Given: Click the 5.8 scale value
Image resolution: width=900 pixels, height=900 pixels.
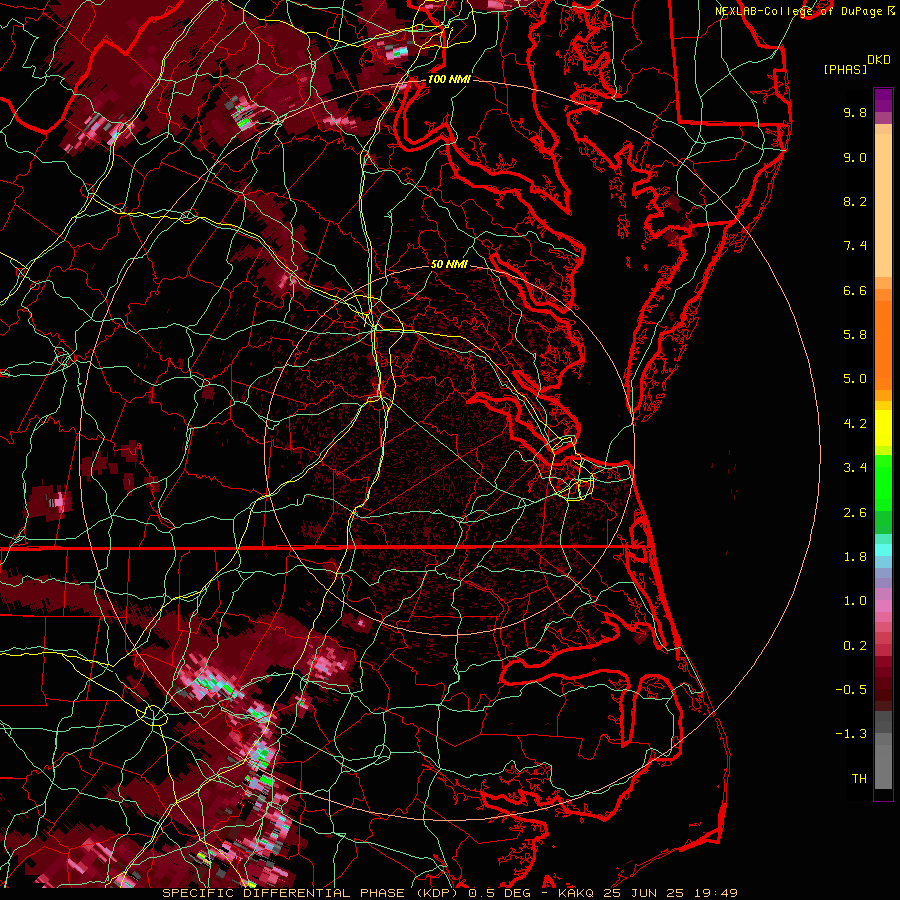Looking at the screenshot, I should click(855, 335).
